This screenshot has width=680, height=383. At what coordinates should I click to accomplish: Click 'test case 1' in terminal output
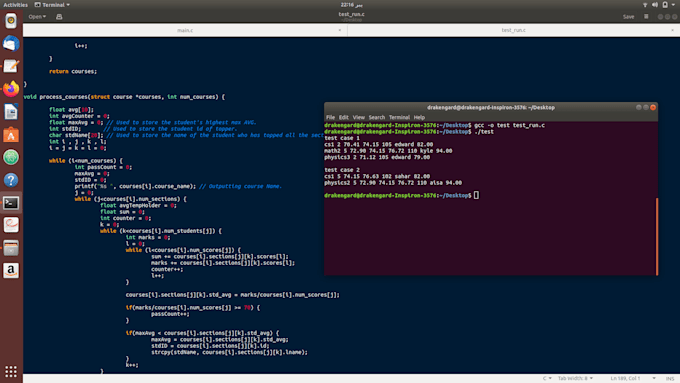(342, 138)
